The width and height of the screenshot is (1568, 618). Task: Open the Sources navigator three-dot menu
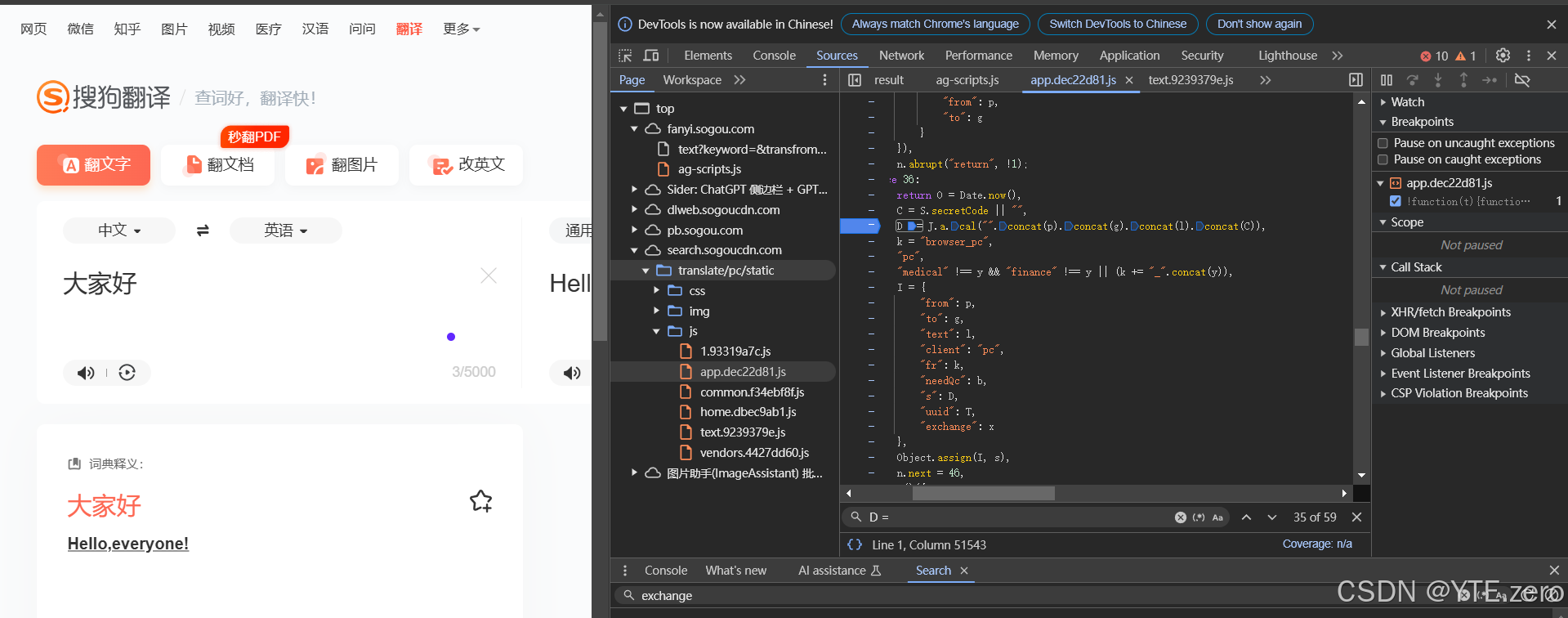(824, 80)
